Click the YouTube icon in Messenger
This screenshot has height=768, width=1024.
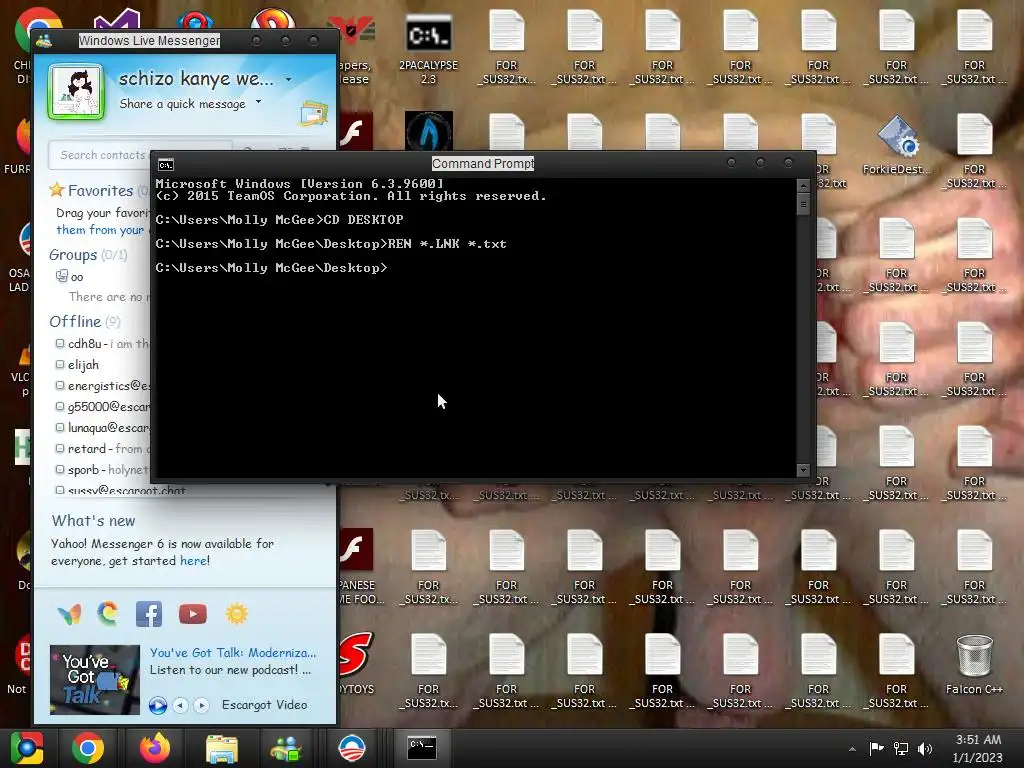point(193,614)
